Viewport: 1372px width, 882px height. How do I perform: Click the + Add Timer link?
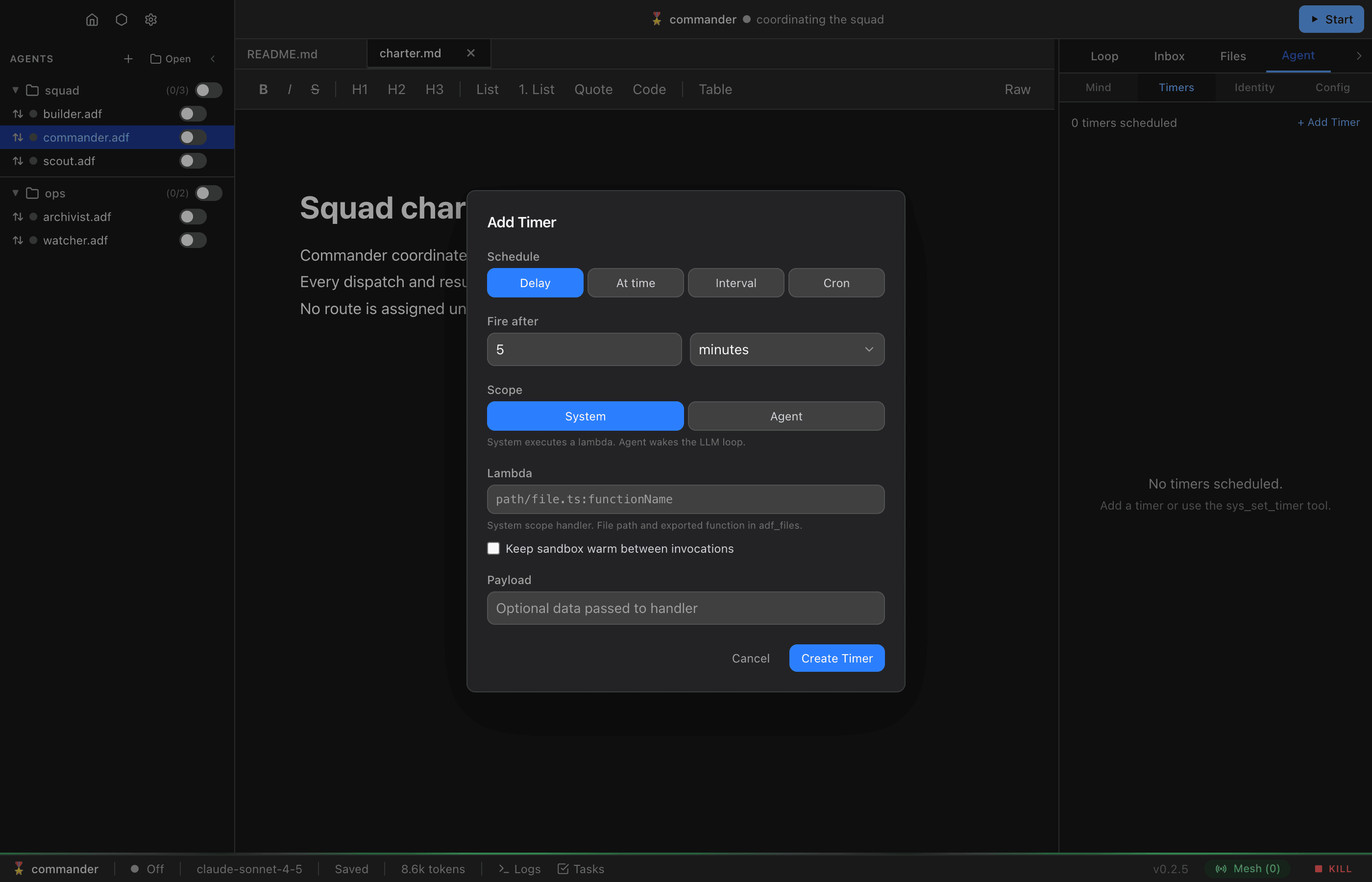pos(1328,122)
